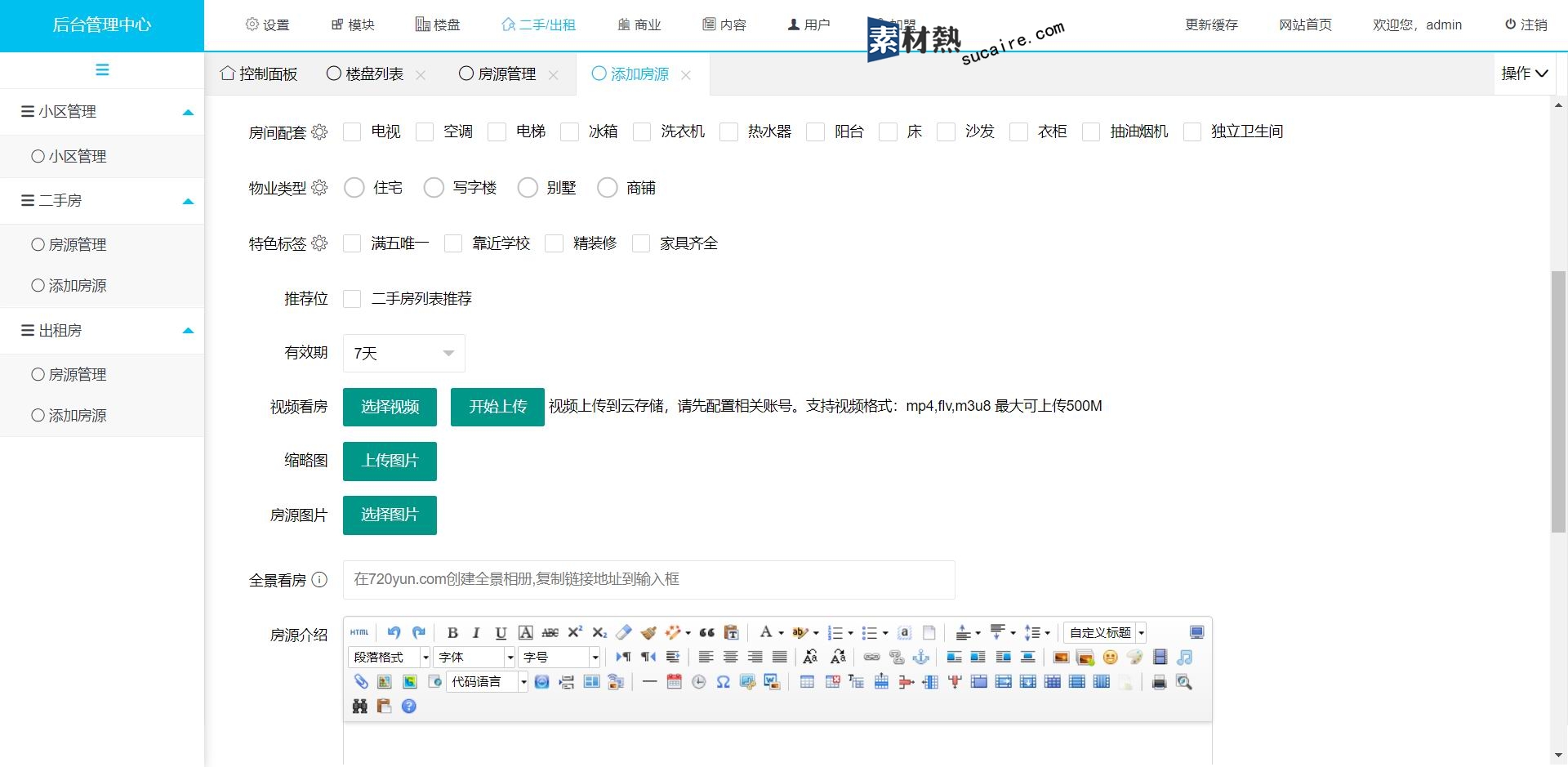Open search and replace binoculars icon

[360, 707]
